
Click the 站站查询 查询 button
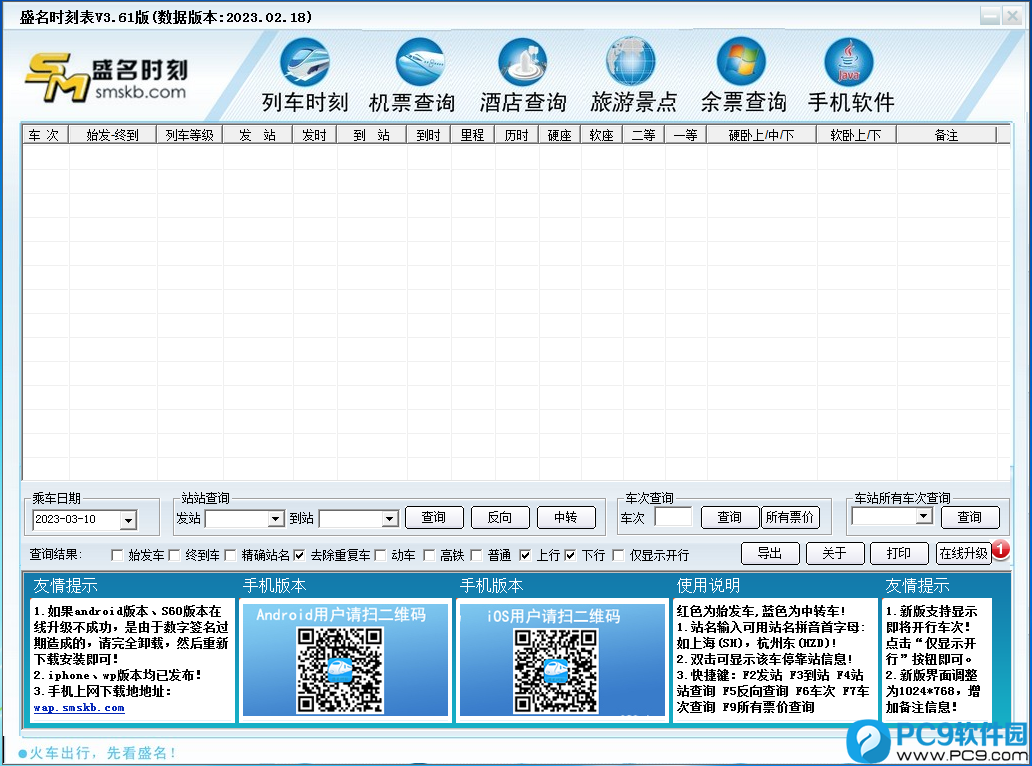click(x=434, y=517)
